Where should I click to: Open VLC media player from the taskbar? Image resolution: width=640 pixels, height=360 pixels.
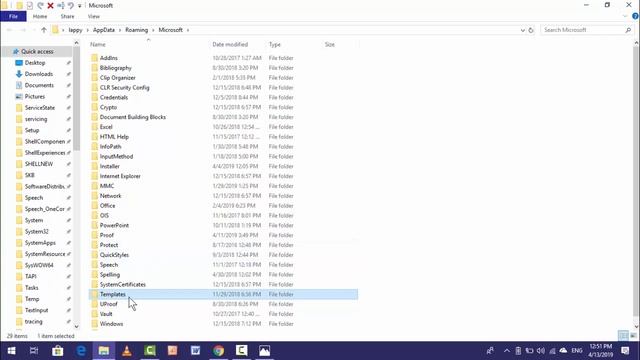tap(127, 351)
